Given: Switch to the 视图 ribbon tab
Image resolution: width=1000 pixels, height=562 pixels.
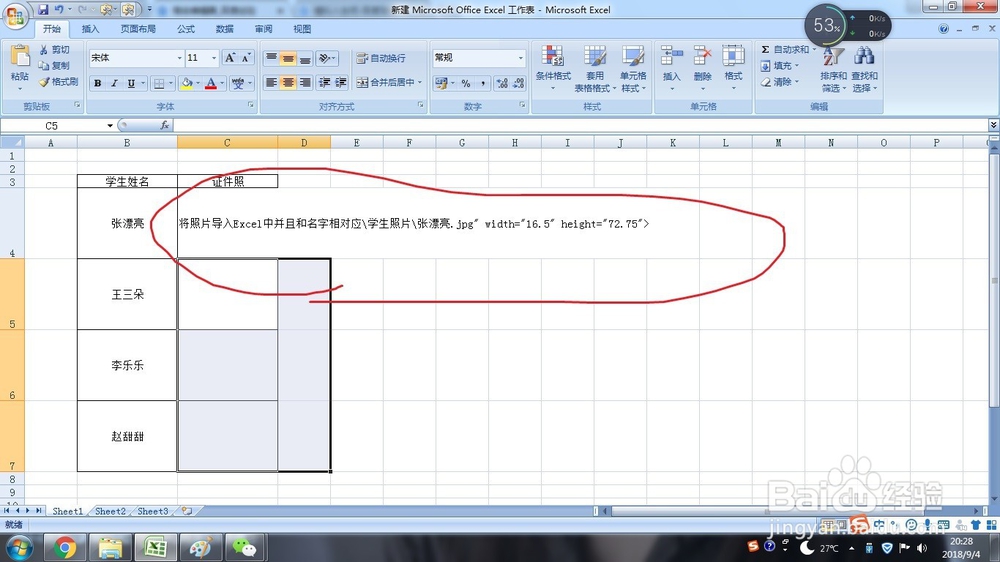Looking at the screenshot, I should point(302,29).
